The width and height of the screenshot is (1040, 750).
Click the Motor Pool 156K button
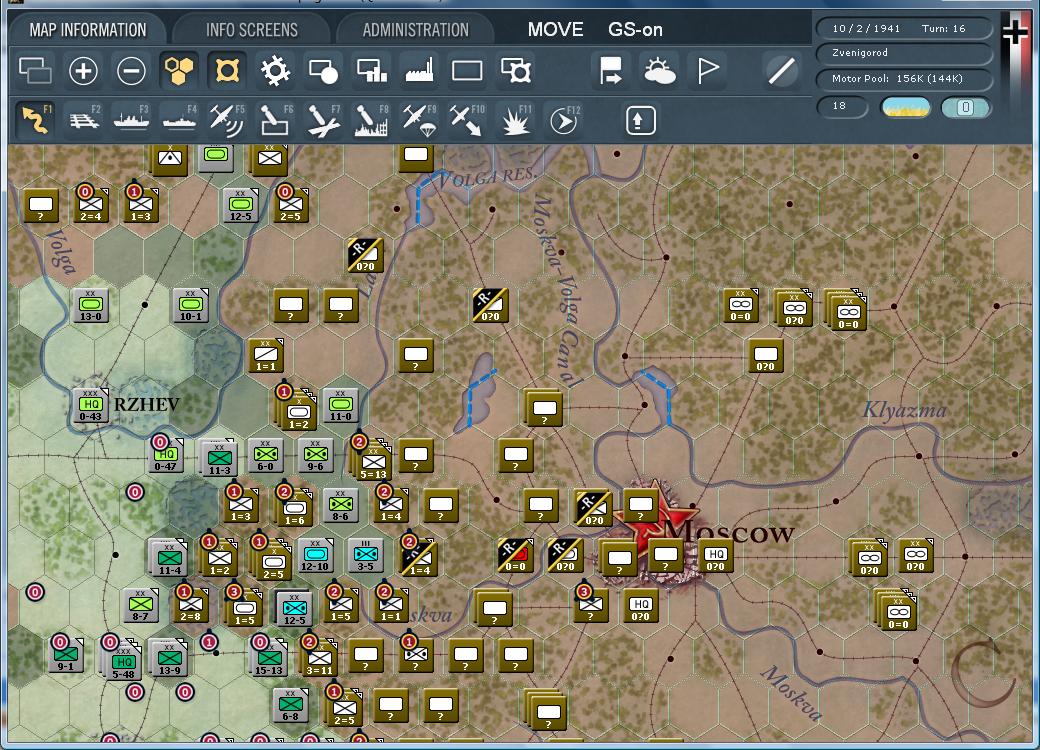(903, 78)
